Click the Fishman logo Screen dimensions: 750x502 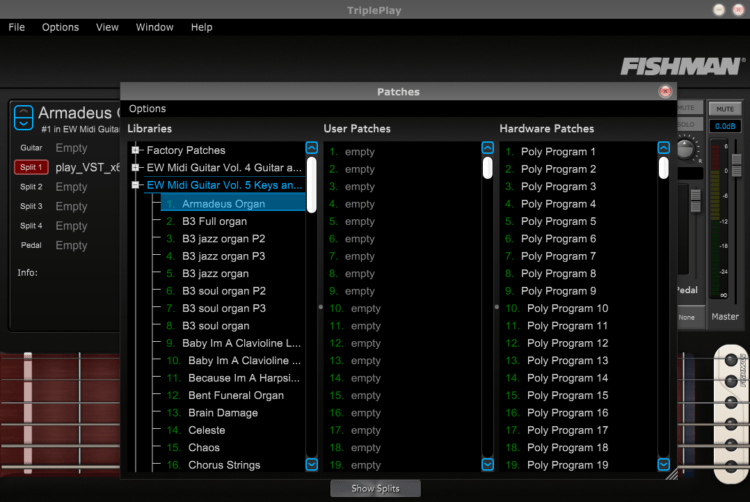(x=683, y=66)
